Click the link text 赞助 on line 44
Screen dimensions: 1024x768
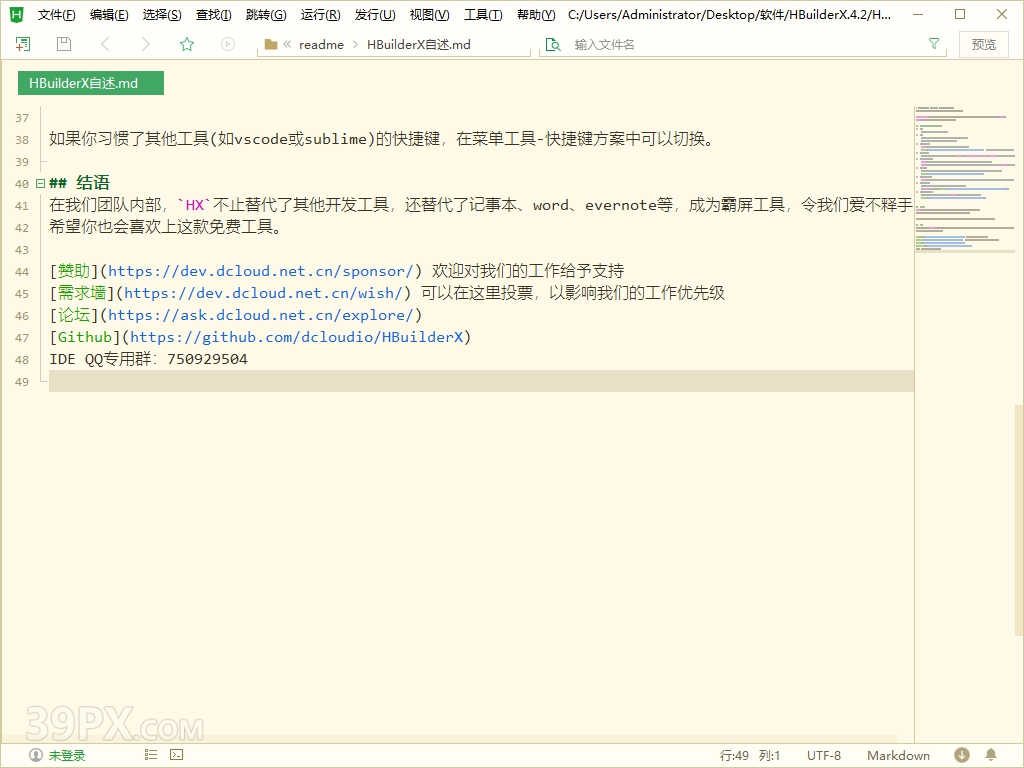(74, 271)
